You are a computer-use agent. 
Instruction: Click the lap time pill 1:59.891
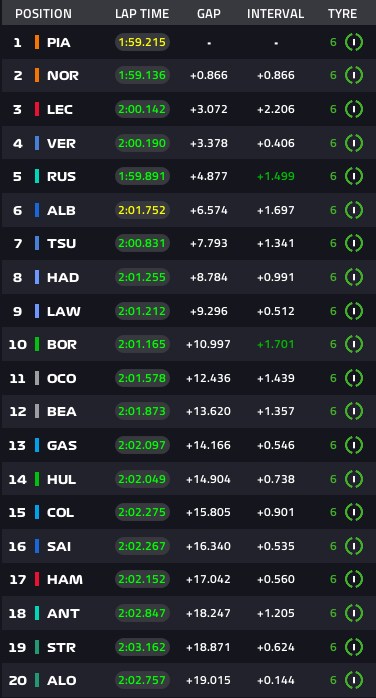coord(142,176)
